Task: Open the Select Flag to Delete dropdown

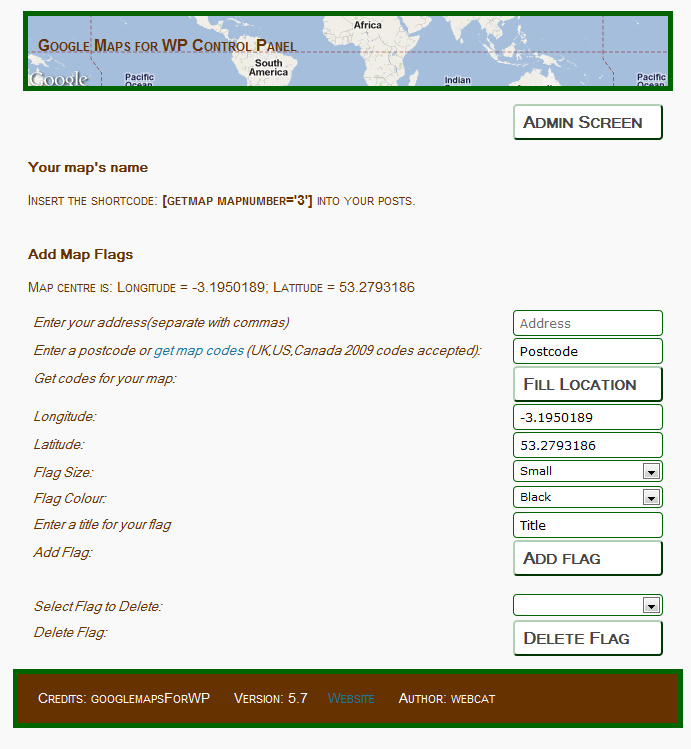Action: [x=588, y=605]
